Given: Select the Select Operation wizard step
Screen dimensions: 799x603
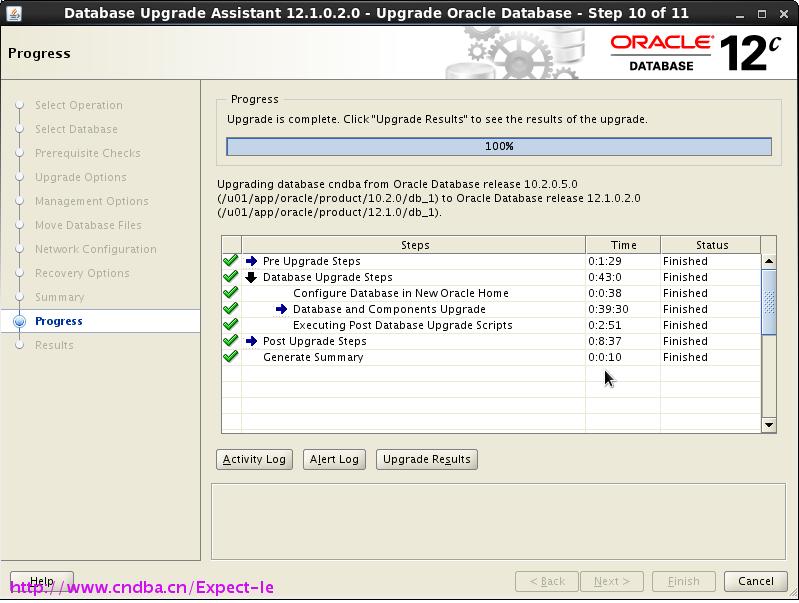Looking at the screenshot, I should coord(78,105).
